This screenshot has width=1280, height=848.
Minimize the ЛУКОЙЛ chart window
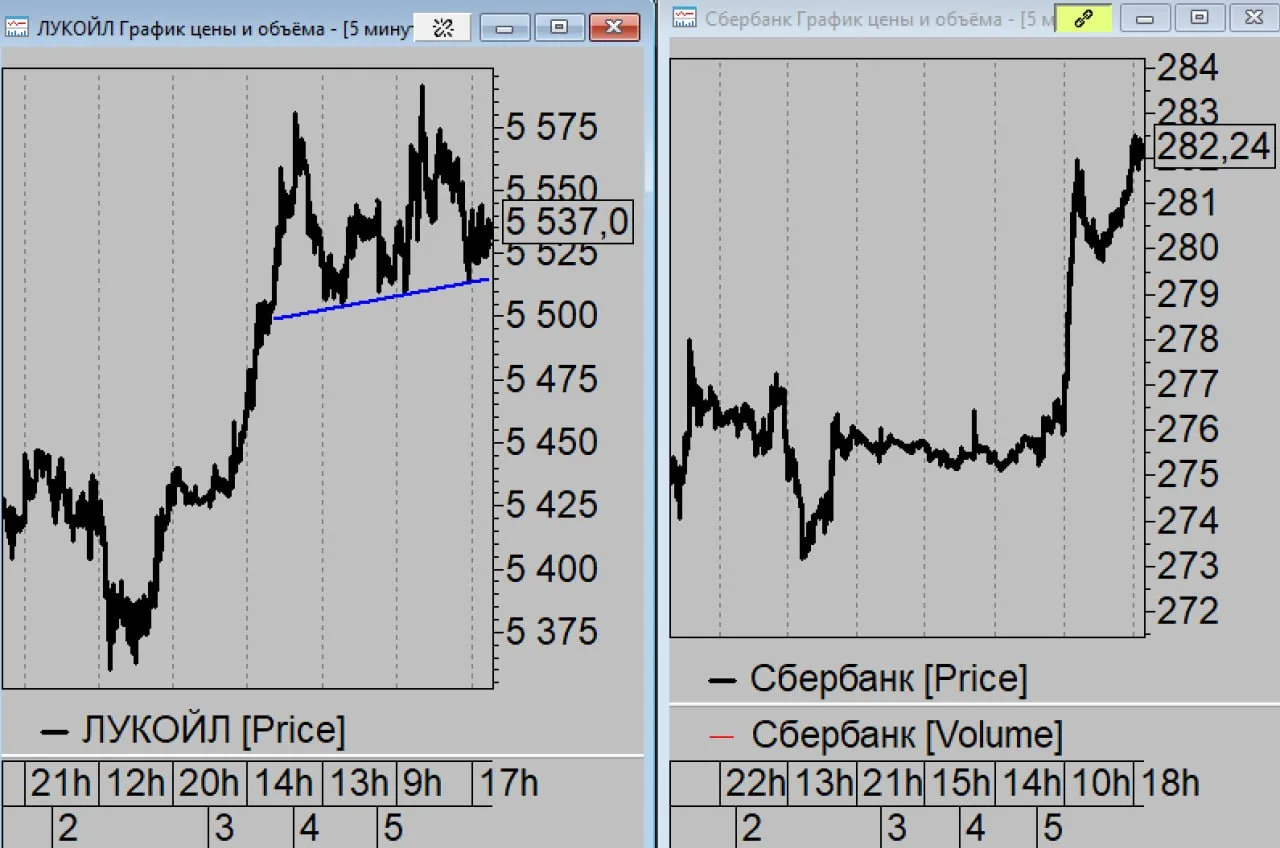(x=504, y=28)
